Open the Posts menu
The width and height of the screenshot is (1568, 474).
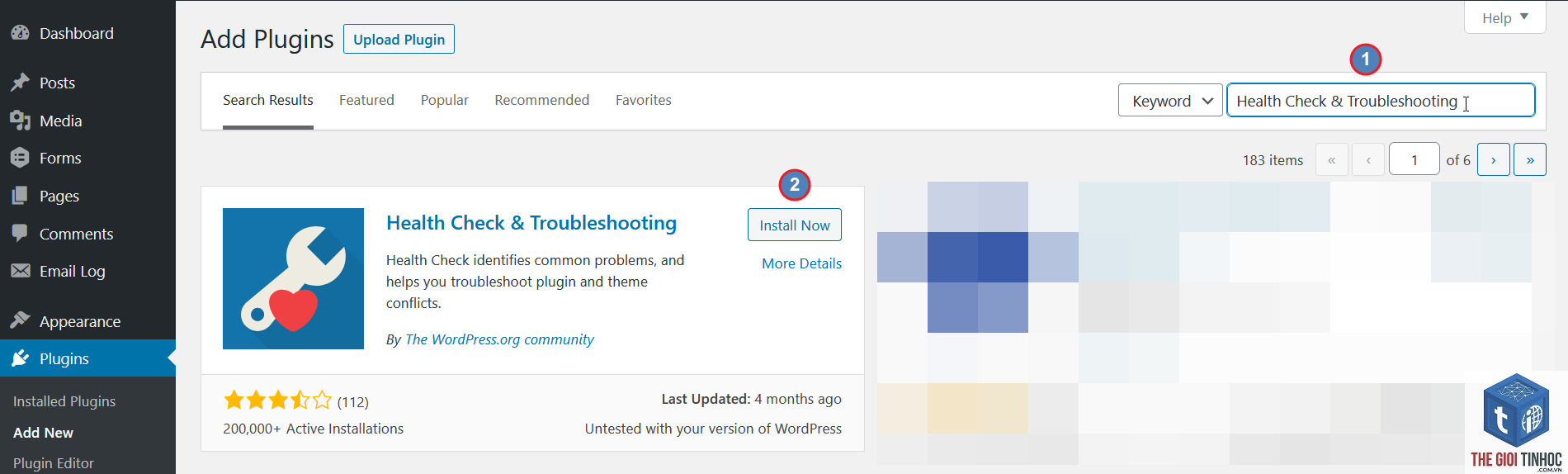point(87,83)
